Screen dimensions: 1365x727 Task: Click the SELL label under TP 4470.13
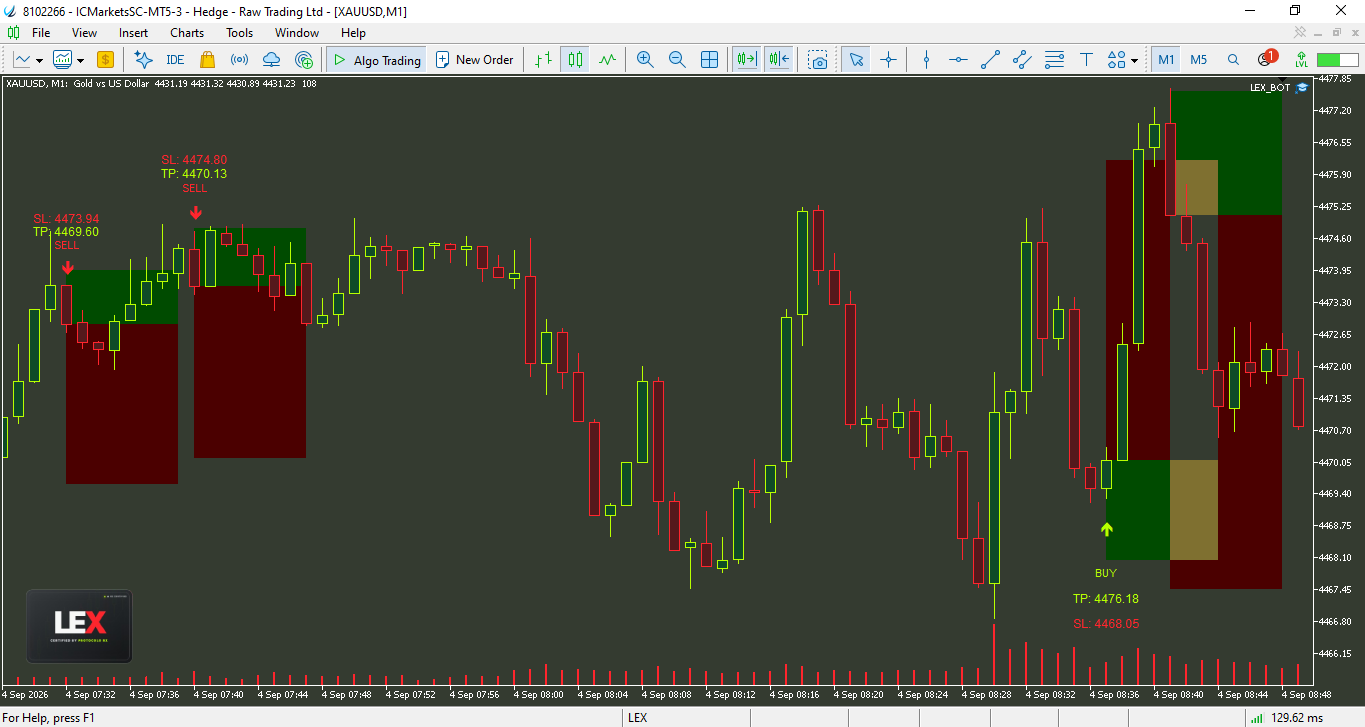(x=195, y=188)
